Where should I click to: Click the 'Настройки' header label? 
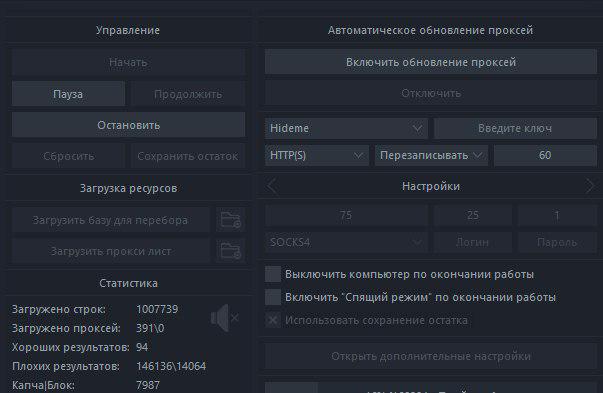tap(431, 187)
